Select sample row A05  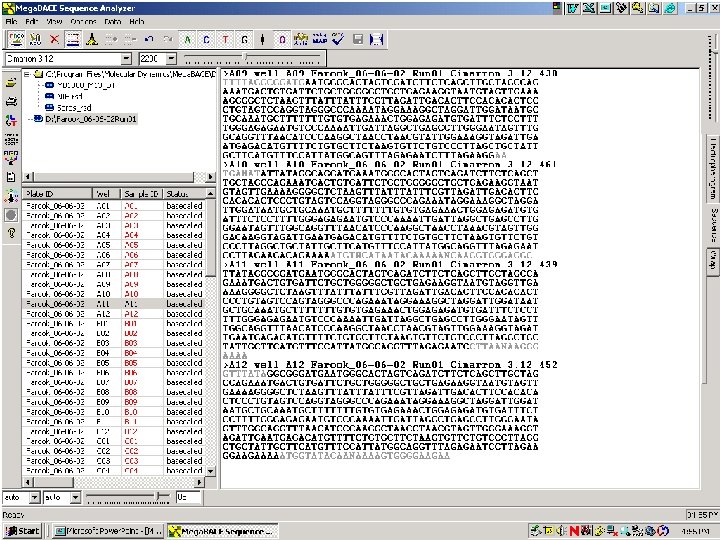[x=113, y=245]
